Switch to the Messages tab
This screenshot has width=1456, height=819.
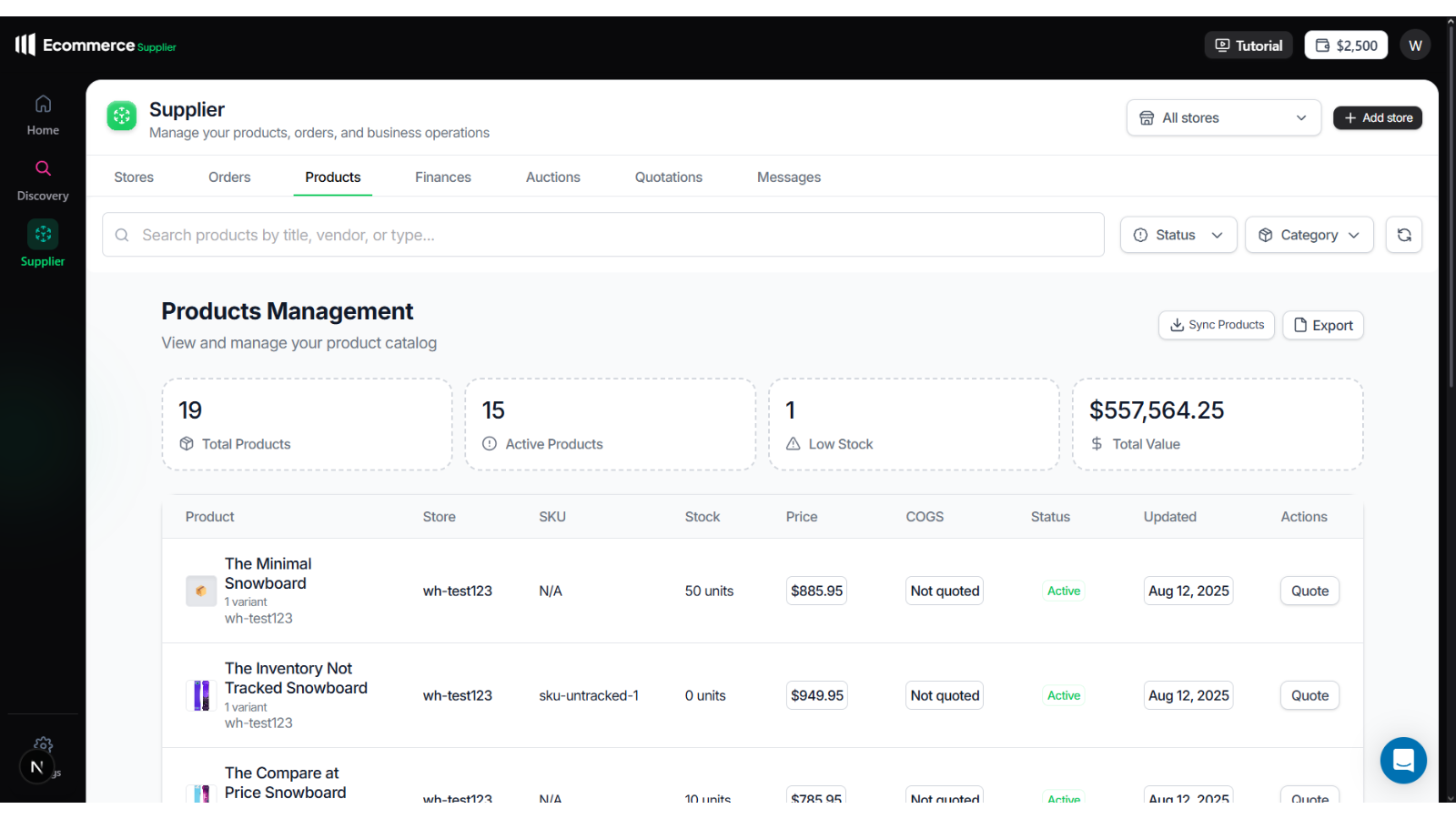(x=788, y=177)
